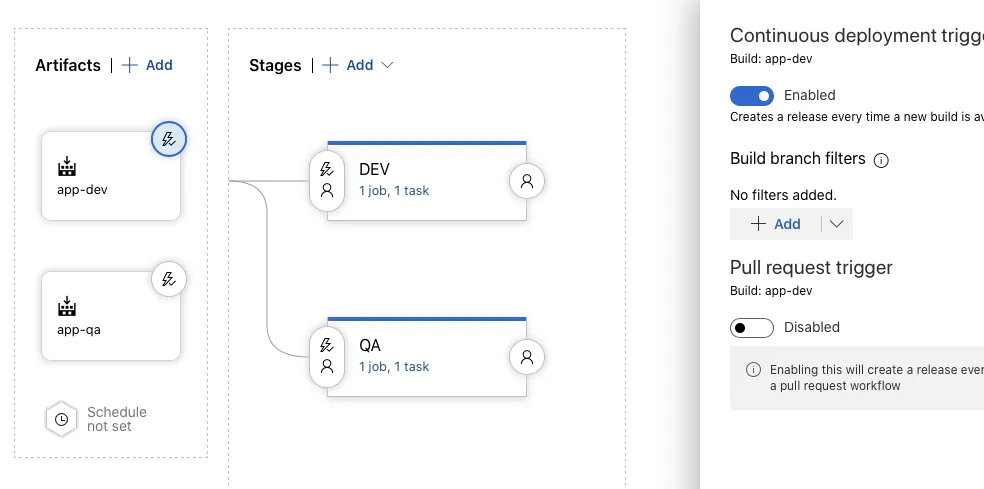Disable the continuous deployment trigger toggle

[752, 95]
